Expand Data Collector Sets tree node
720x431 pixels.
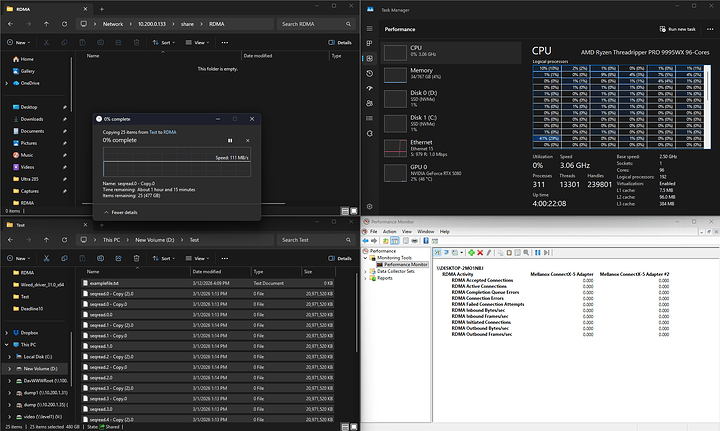tap(366, 271)
